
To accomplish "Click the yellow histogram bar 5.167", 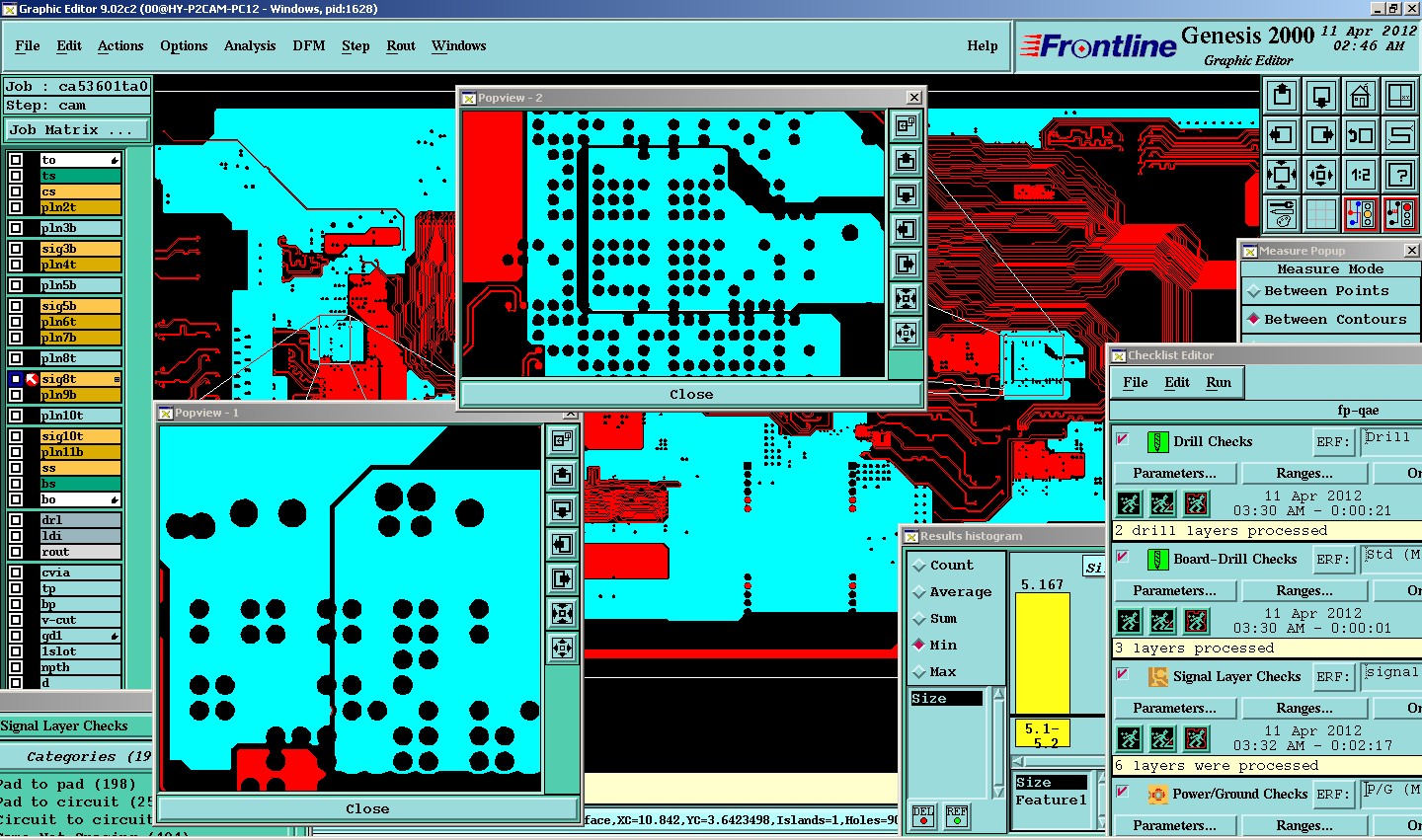I will (x=1043, y=653).
